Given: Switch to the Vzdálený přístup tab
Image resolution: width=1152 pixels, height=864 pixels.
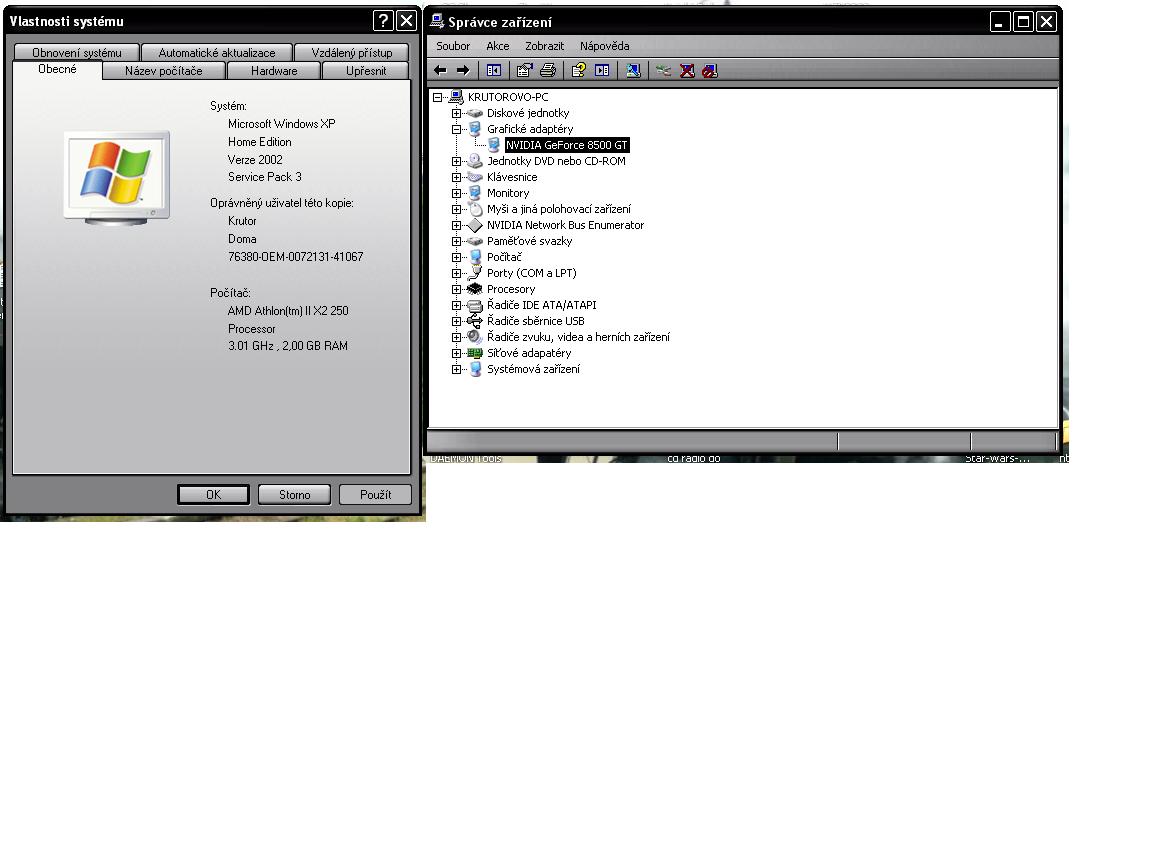Looking at the screenshot, I should [x=352, y=52].
